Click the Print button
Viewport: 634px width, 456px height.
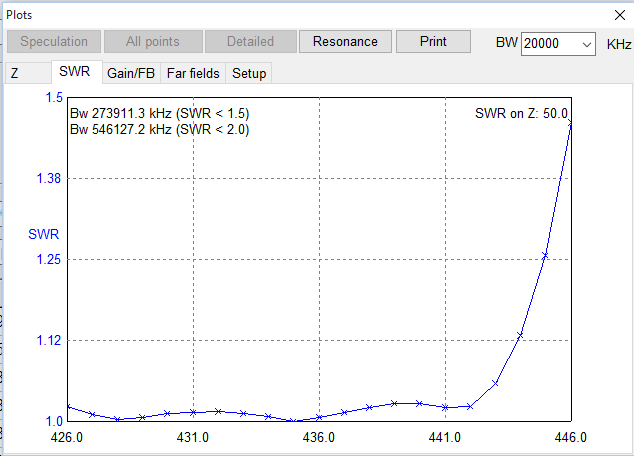(x=433, y=42)
